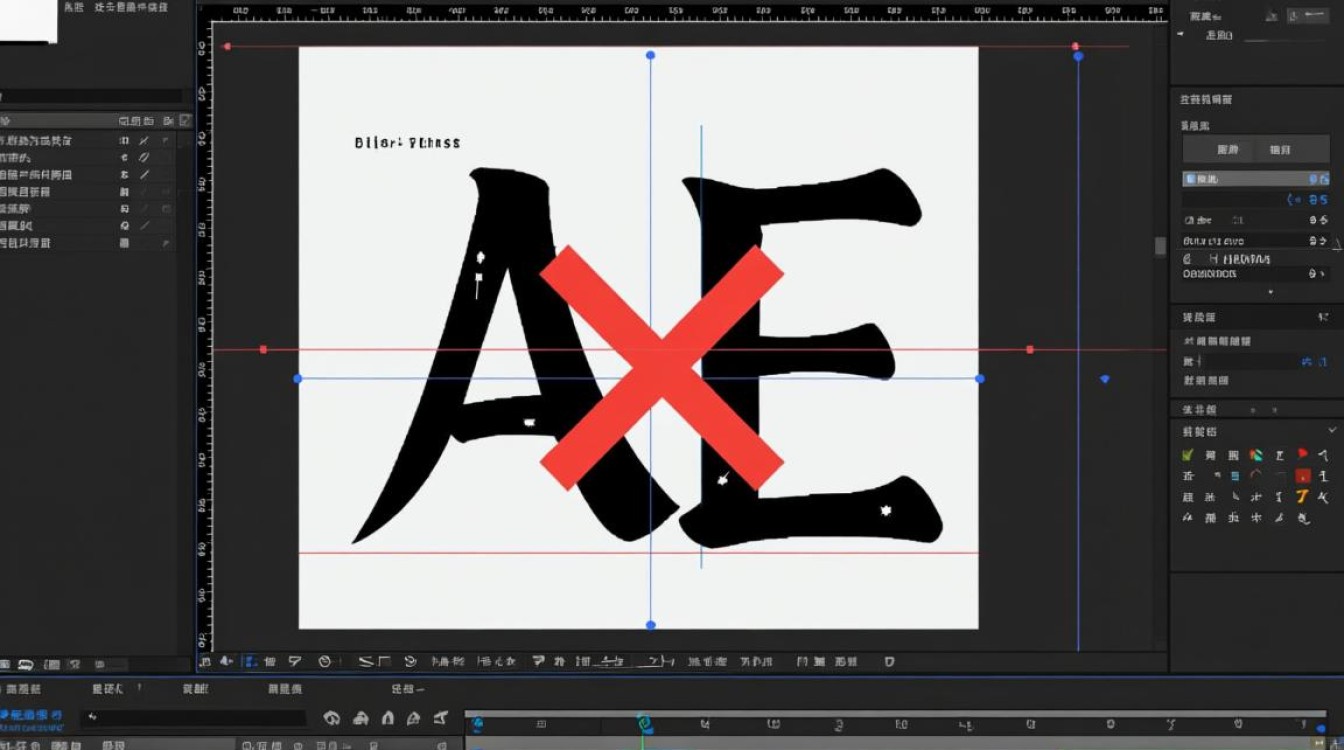Expand the small down arrow below the properties list
Image resolution: width=1344 pixels, height=750 pixels.
pyautogui.click(x=1271, y=292)
